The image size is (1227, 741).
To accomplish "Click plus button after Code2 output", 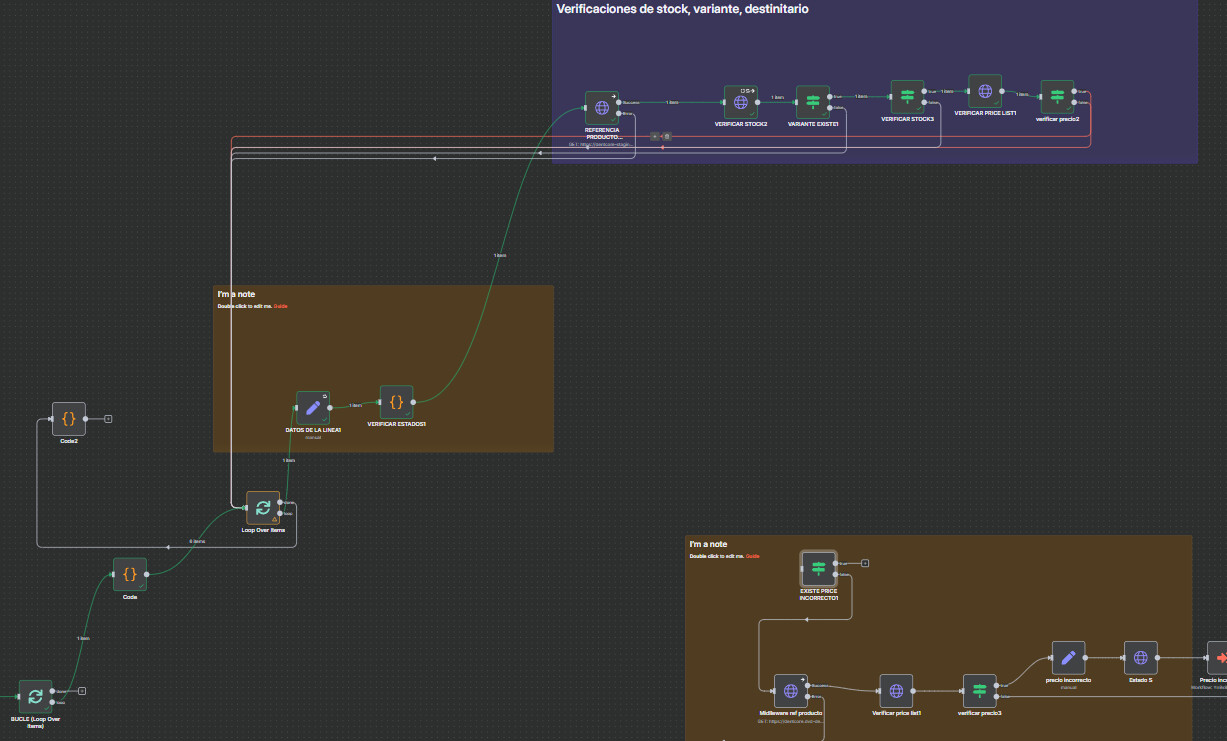I will (108, 419).
